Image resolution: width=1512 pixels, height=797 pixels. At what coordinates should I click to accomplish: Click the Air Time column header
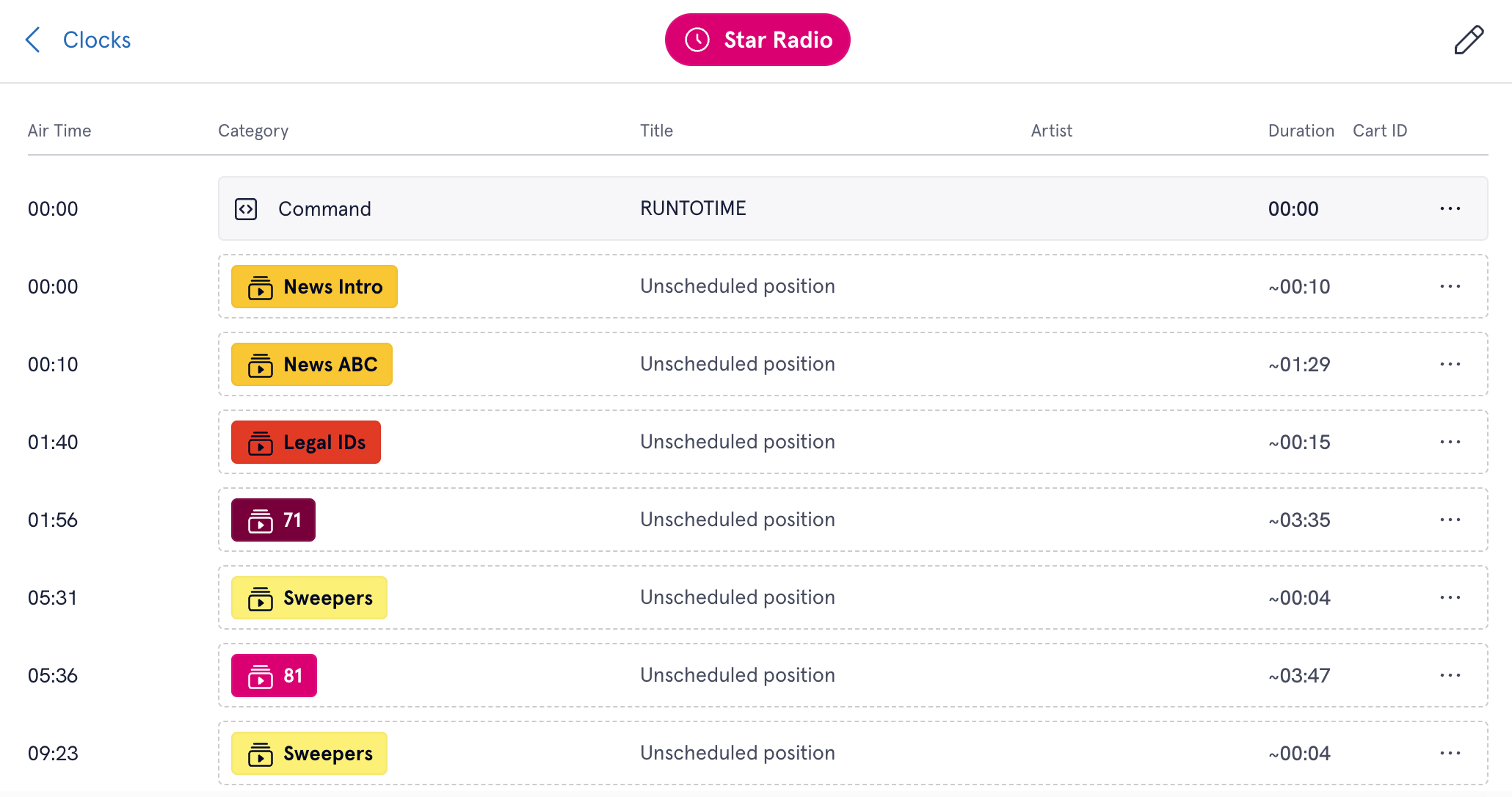[59, 131]
